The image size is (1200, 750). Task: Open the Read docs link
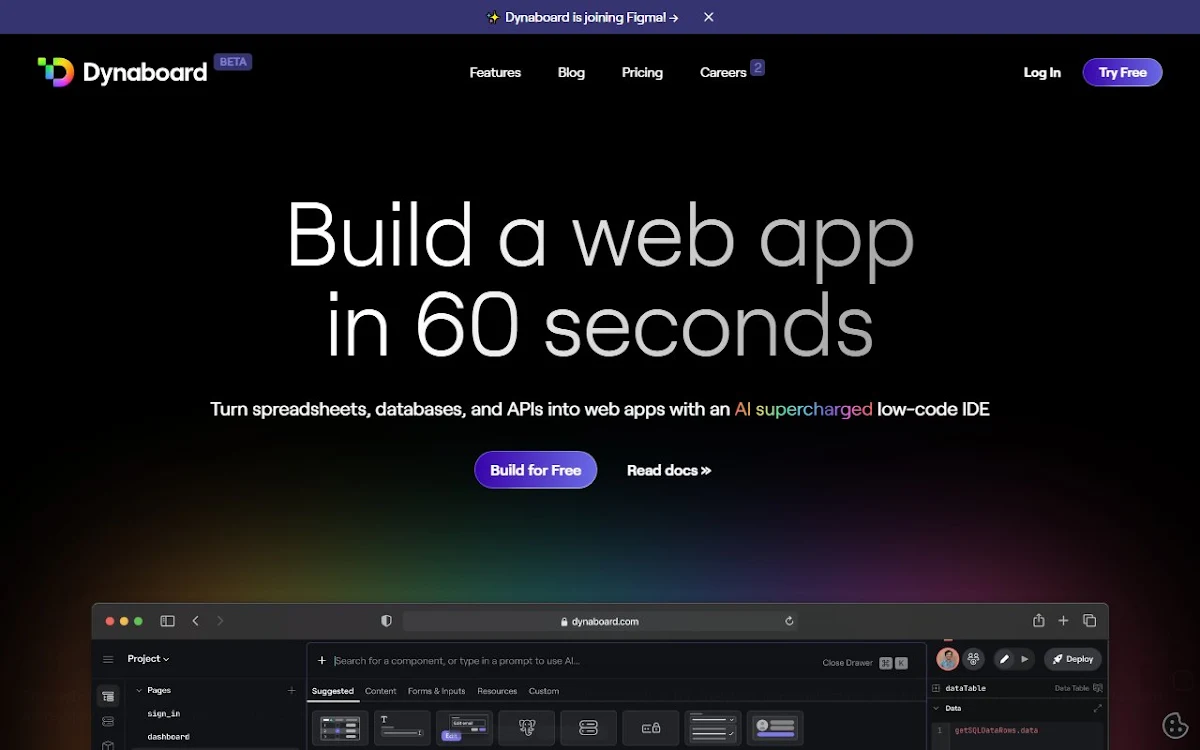click(669, 470)
